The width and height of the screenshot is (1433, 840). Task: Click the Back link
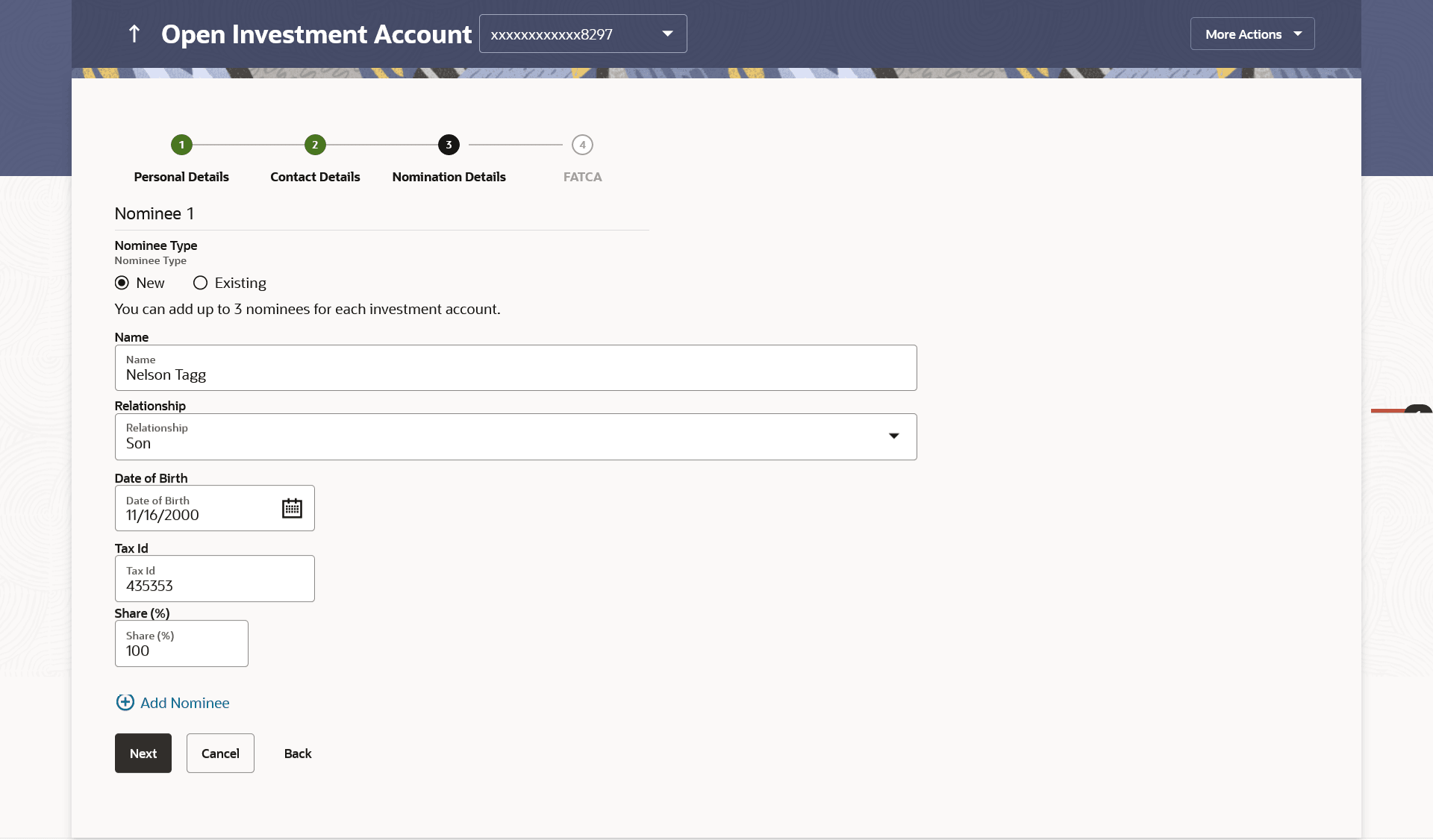pyautogui.click(x=298, y=753)
